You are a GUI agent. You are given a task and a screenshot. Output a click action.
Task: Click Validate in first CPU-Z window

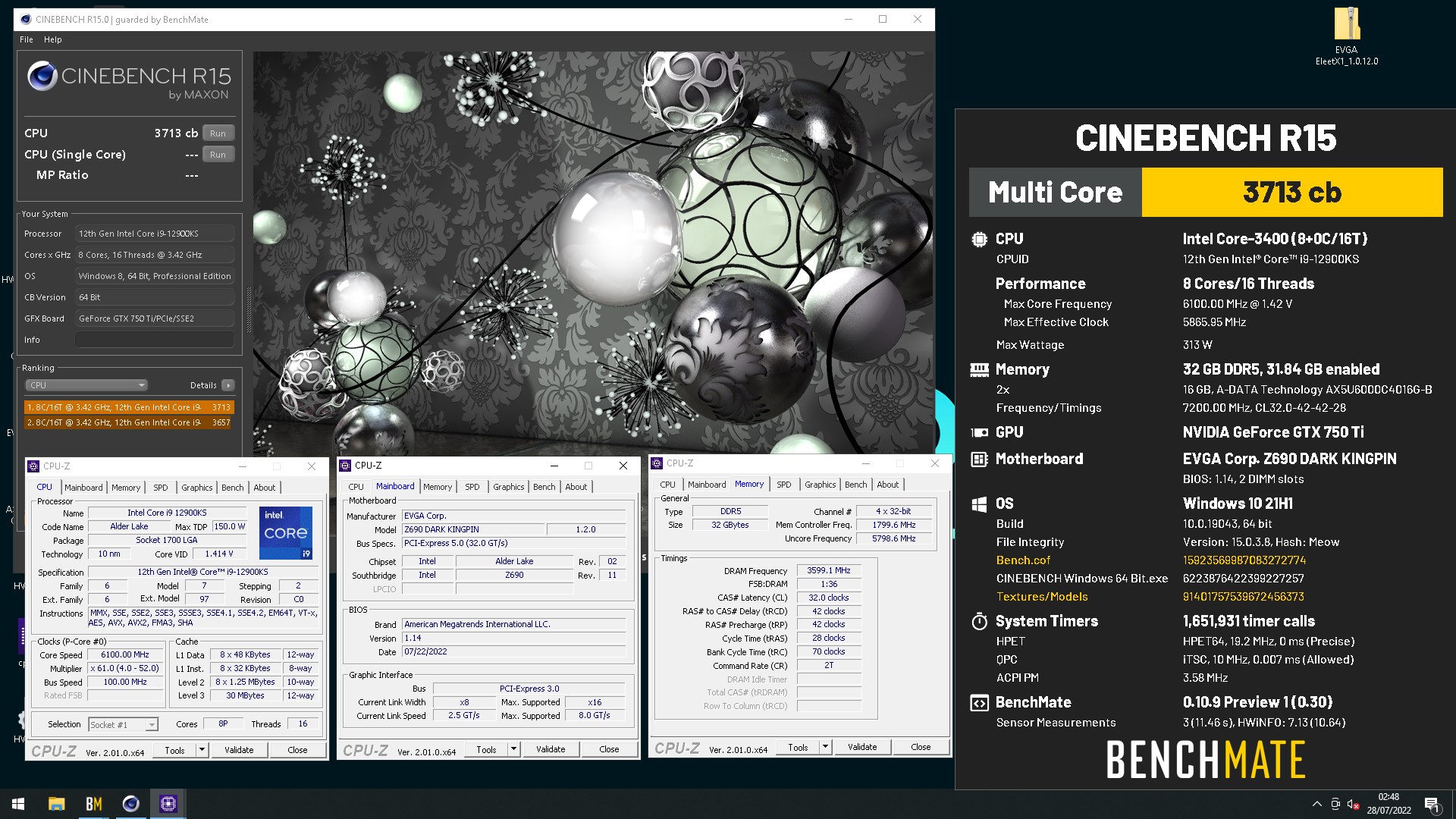(239, 750)
